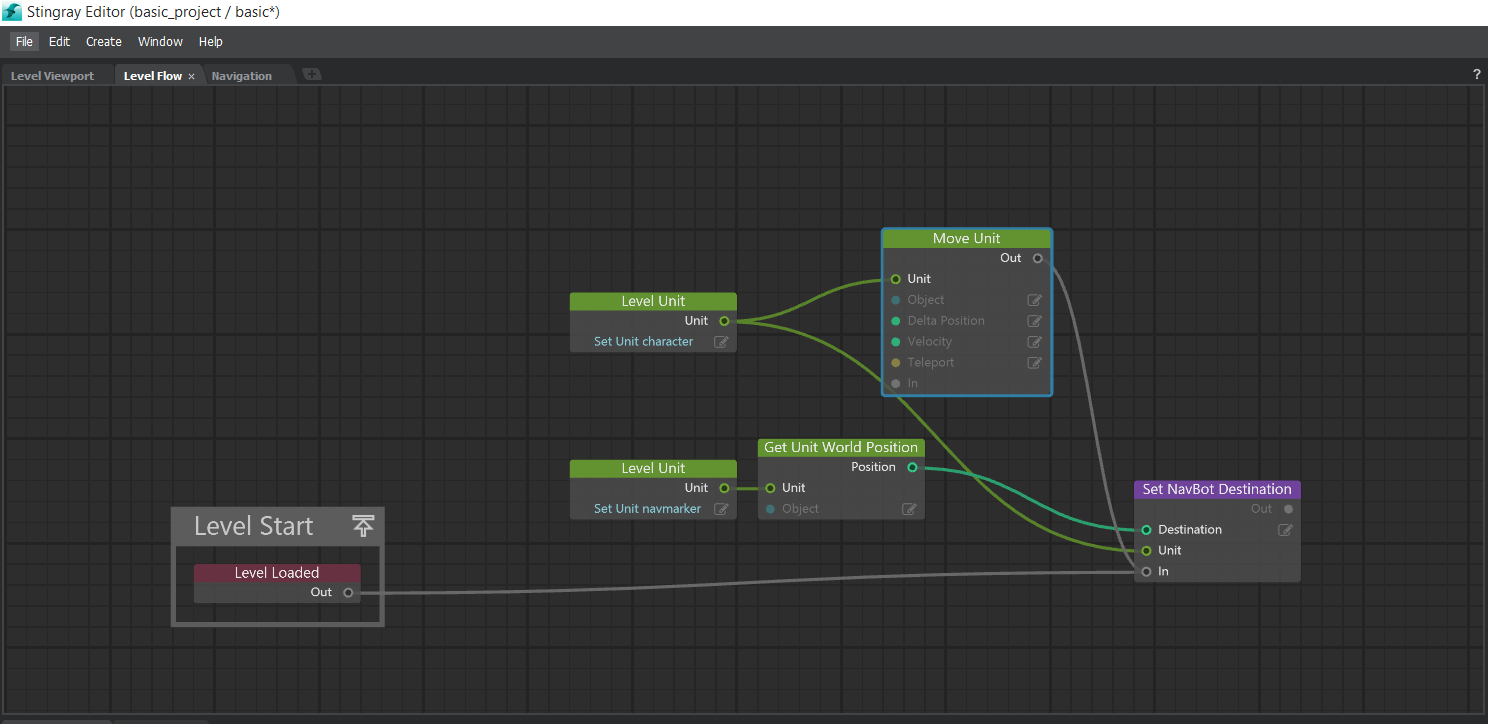Open help with the question mark icon
This screenshot has height=724, width=1488.
coord(1476,73)
